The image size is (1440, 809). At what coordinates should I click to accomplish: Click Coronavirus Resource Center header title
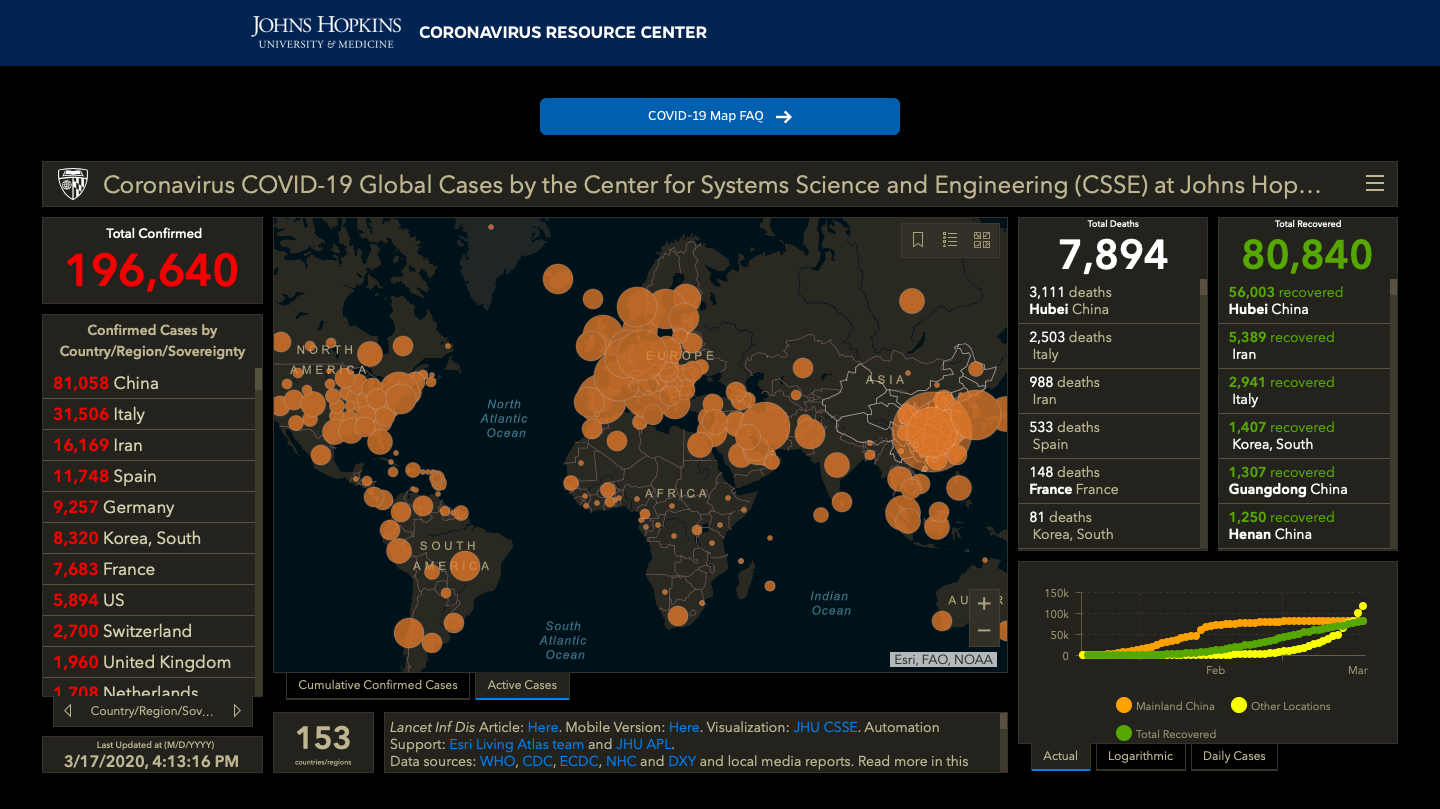[x=563, y=33]
